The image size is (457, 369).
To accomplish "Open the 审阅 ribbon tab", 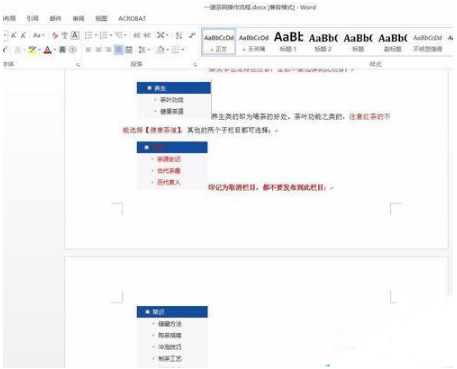I will (x=78, y=18).
